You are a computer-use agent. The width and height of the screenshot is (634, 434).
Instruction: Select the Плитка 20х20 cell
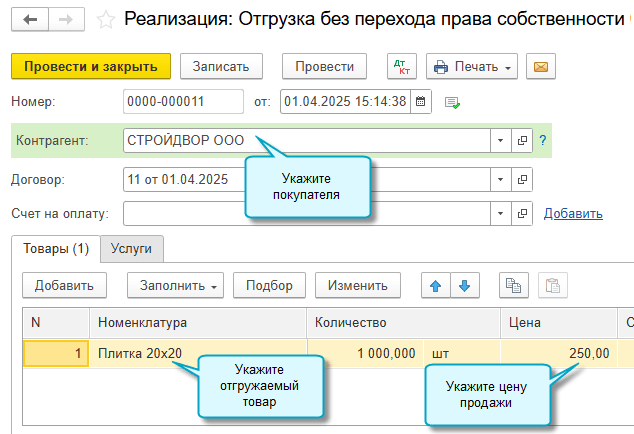[198, 354]
